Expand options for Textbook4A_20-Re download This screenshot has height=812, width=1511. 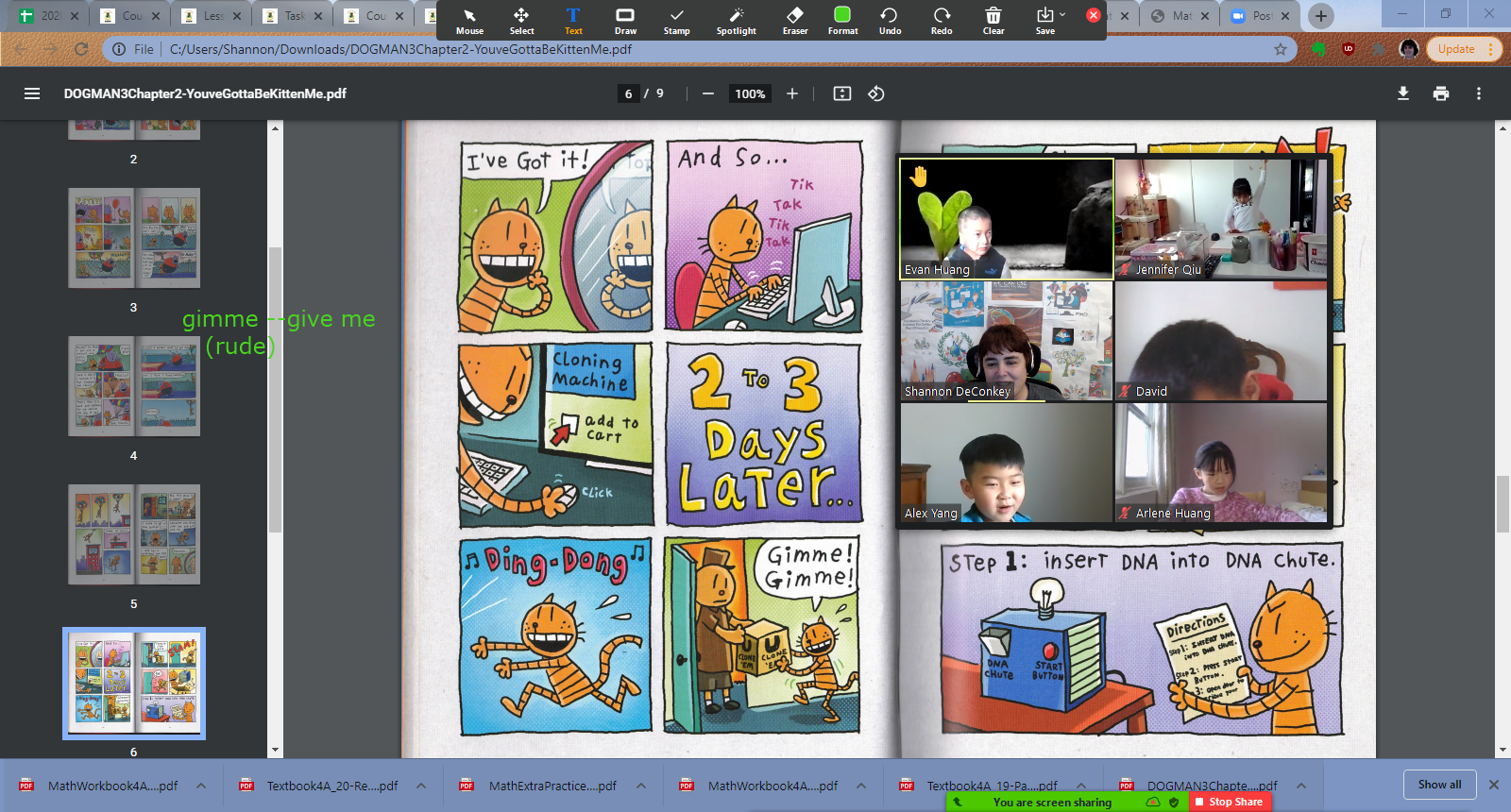pos(421,786)
